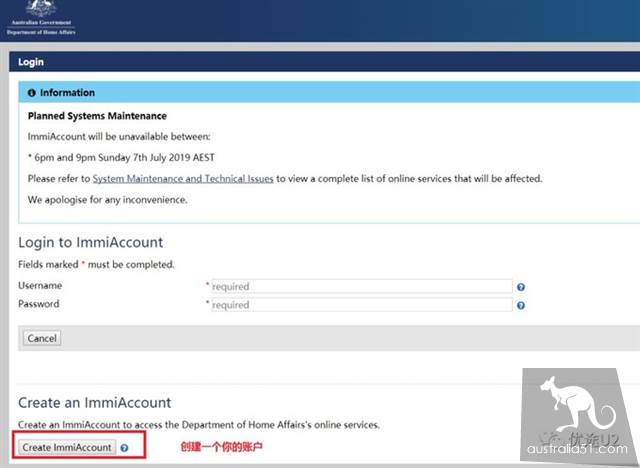Click the Create an ImmiAccount heading

[x=95, y=403]
